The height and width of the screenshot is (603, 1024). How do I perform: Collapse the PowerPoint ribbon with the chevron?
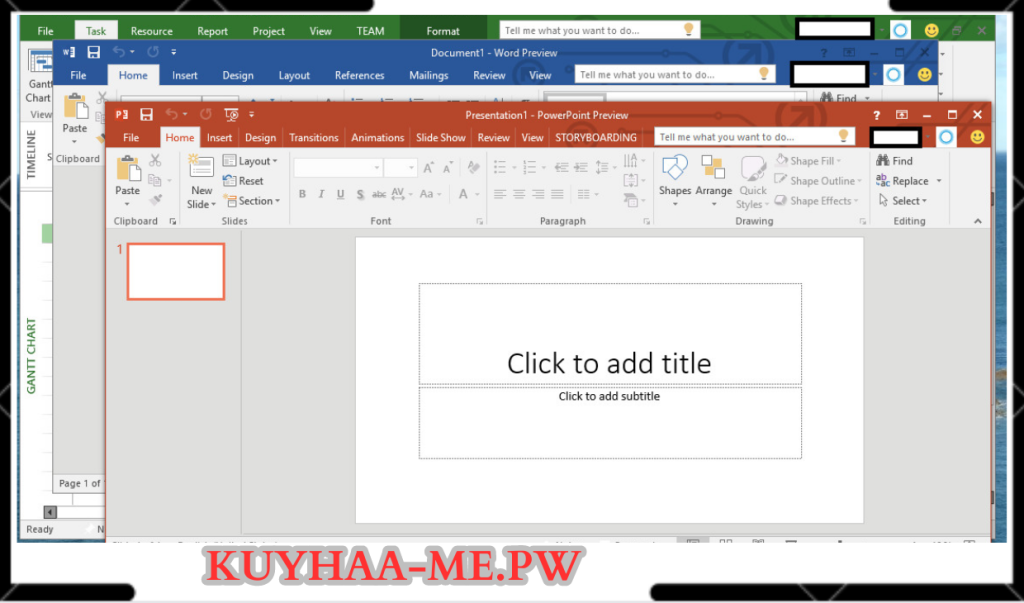[x=978, y=221]
